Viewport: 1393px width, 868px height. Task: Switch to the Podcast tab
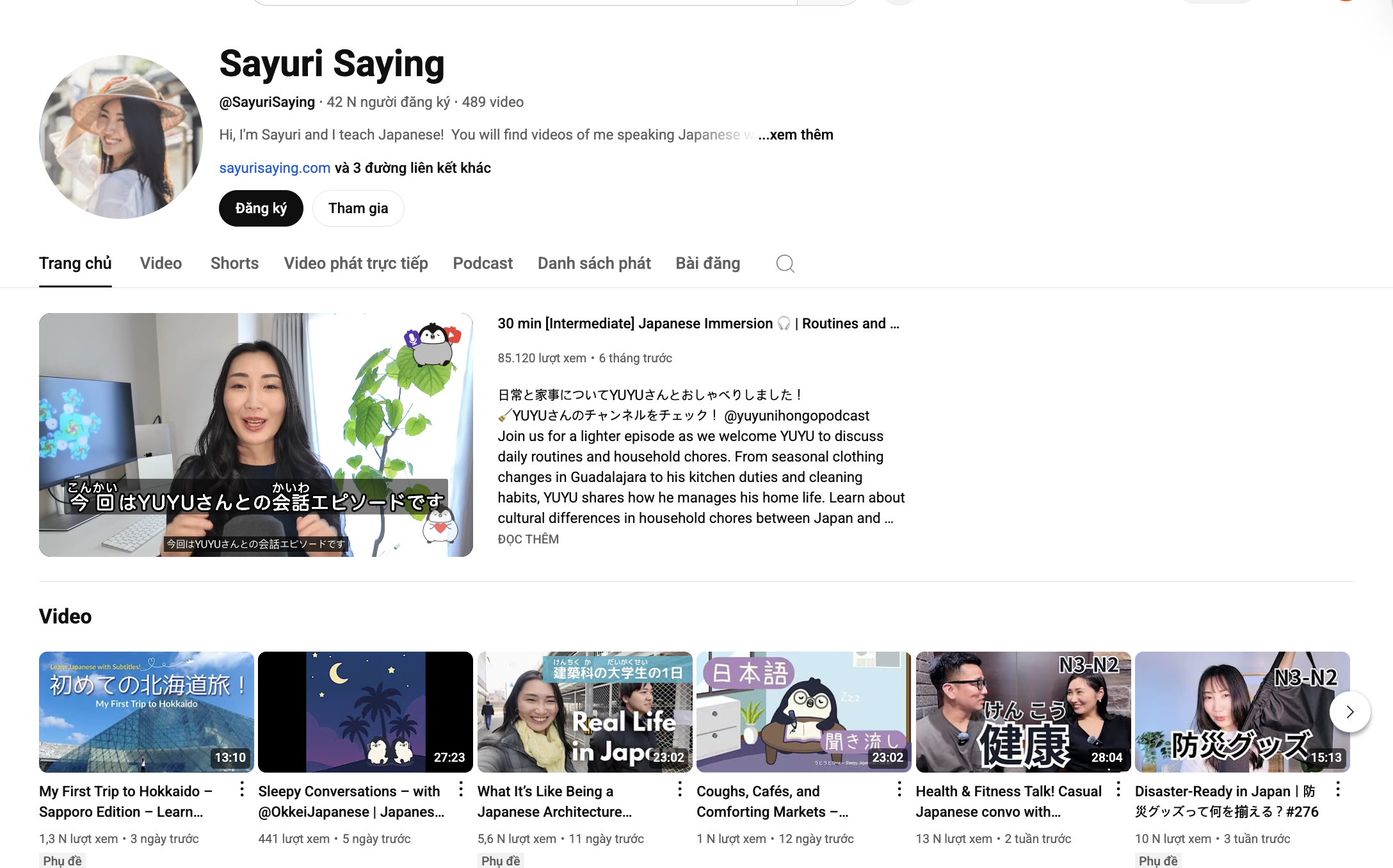(483, 263)
